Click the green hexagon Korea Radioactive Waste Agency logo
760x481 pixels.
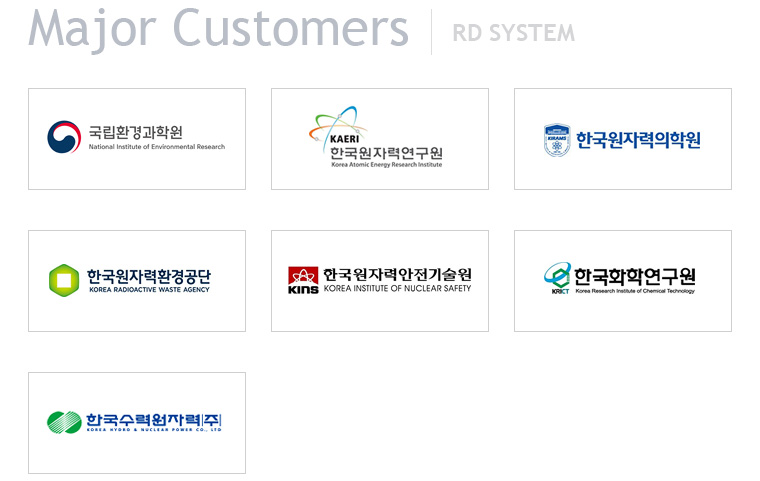[x=64, y=280]
